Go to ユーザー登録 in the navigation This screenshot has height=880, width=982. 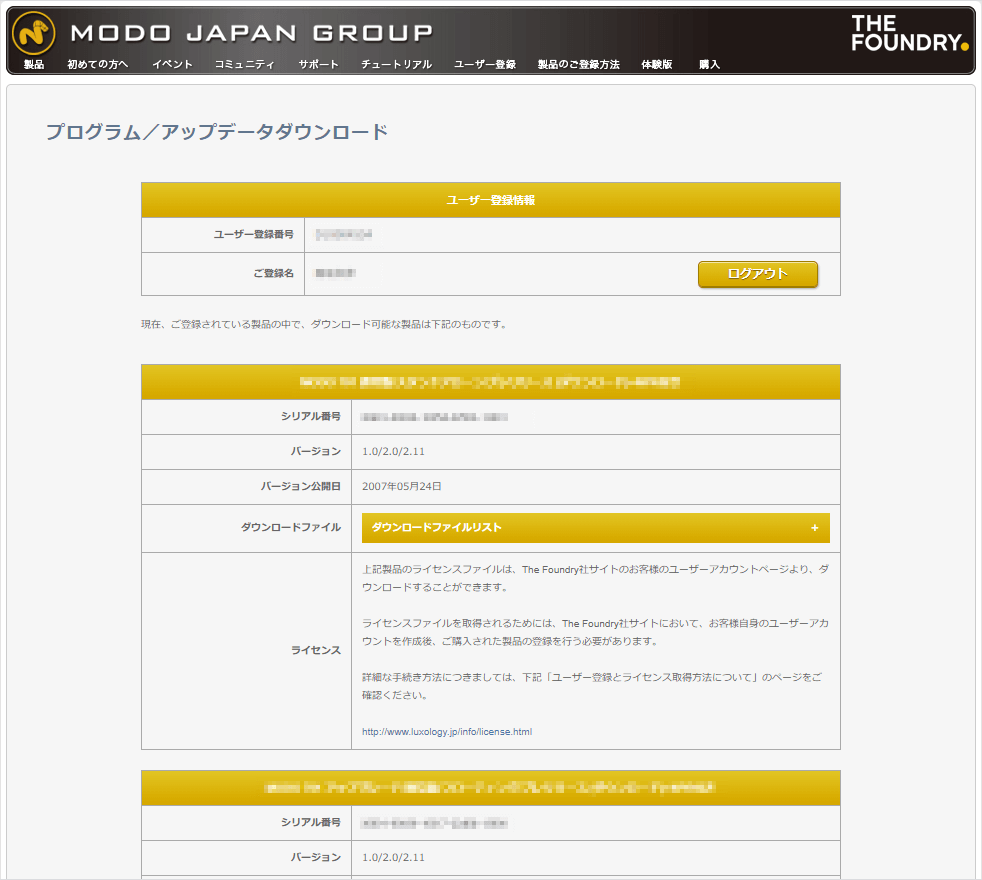point(485,65)
